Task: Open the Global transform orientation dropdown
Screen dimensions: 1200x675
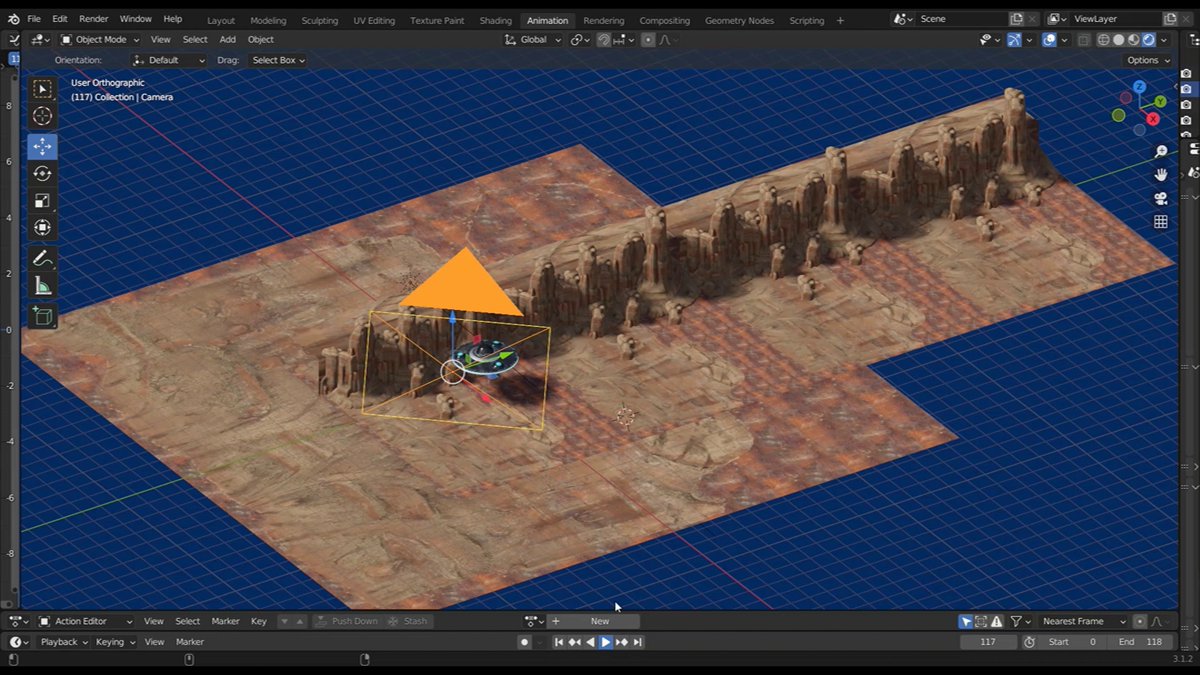Action: (534, 39)
